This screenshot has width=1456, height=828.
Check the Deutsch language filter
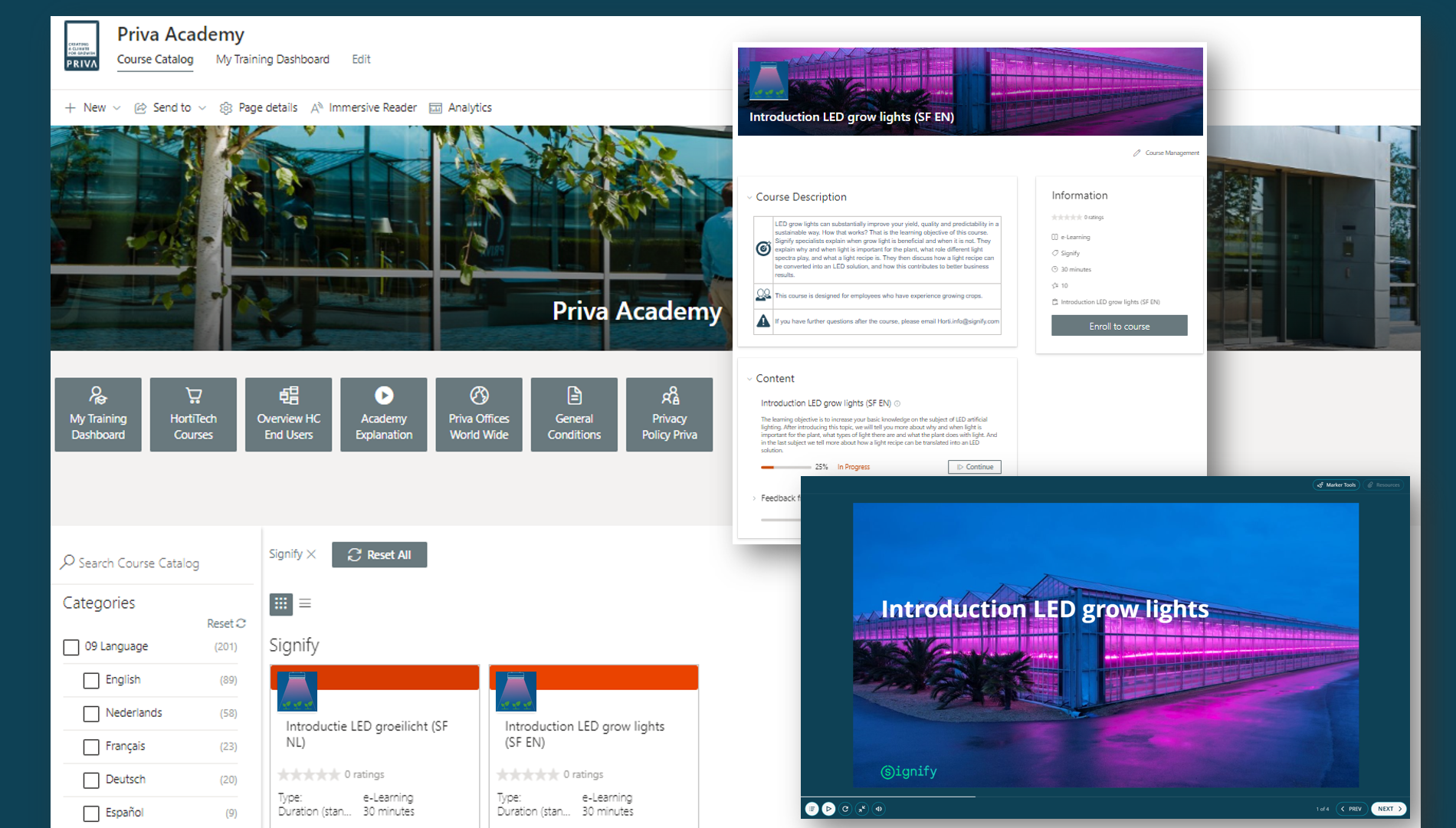[91, 780]
